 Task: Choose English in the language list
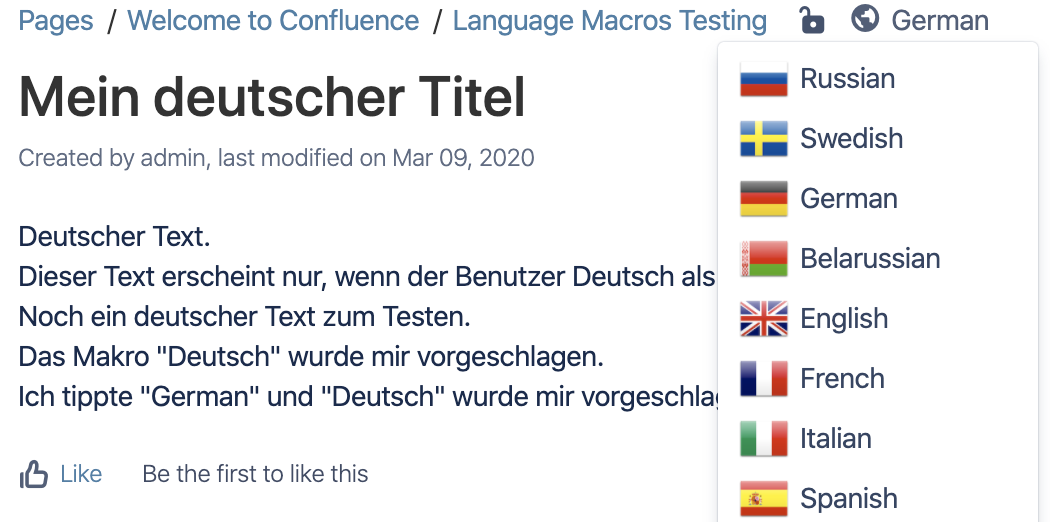coord(878,319)
